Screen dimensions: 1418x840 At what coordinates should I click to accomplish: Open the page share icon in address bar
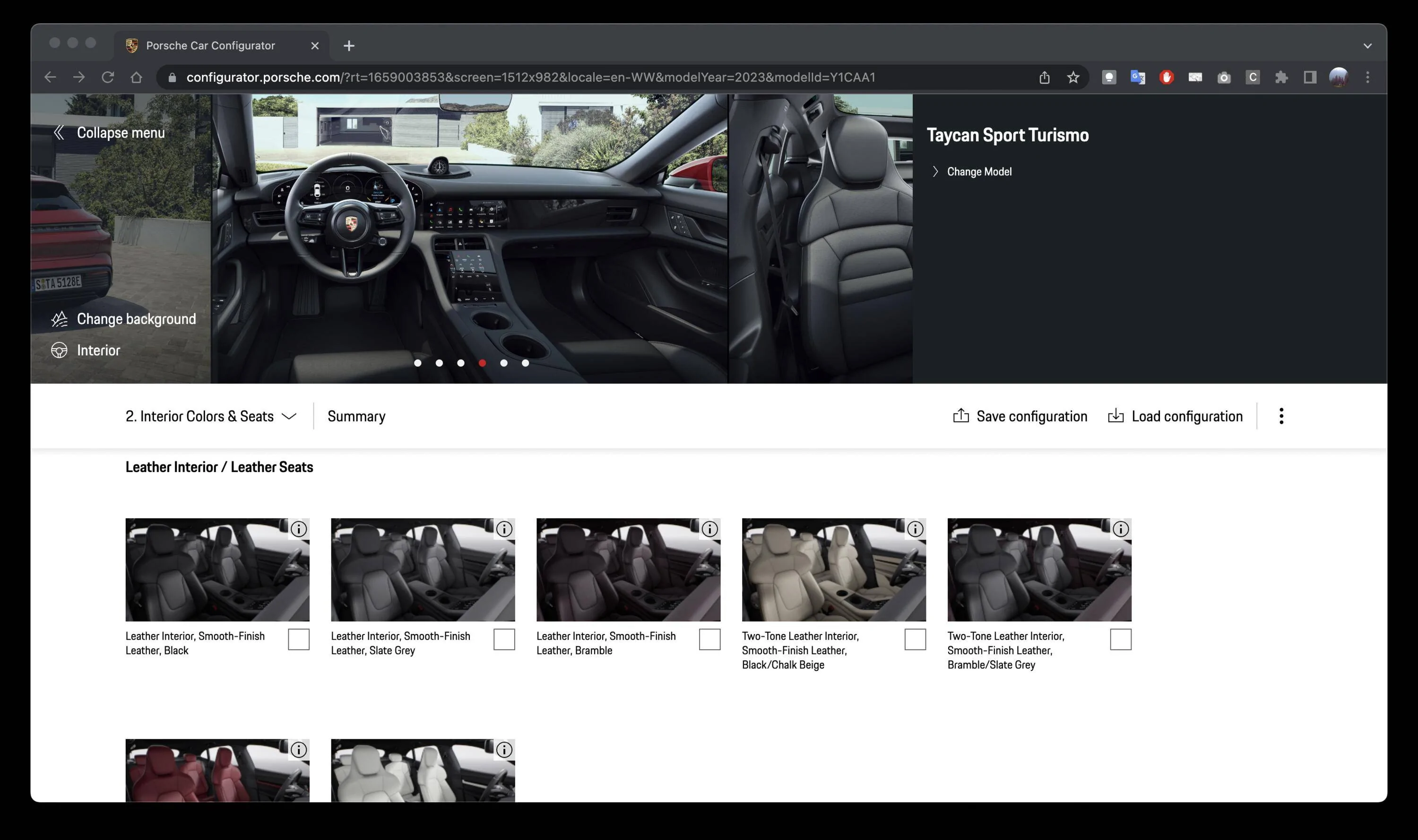(1044, 77)
